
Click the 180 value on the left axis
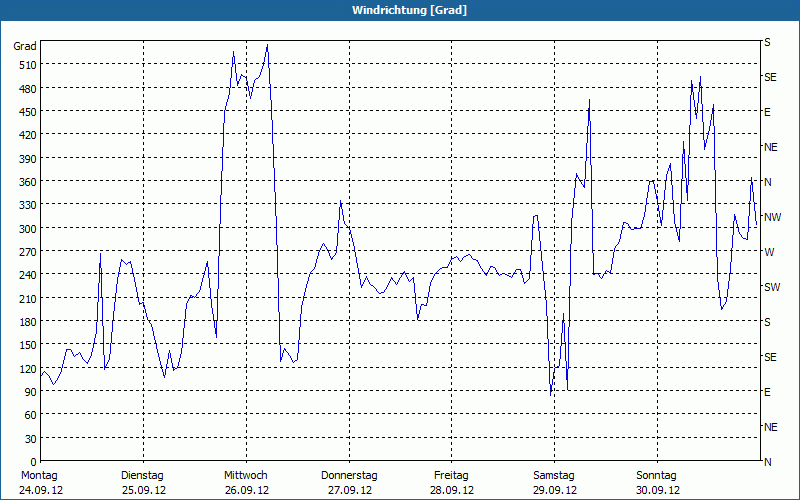[x=28, y=322]
